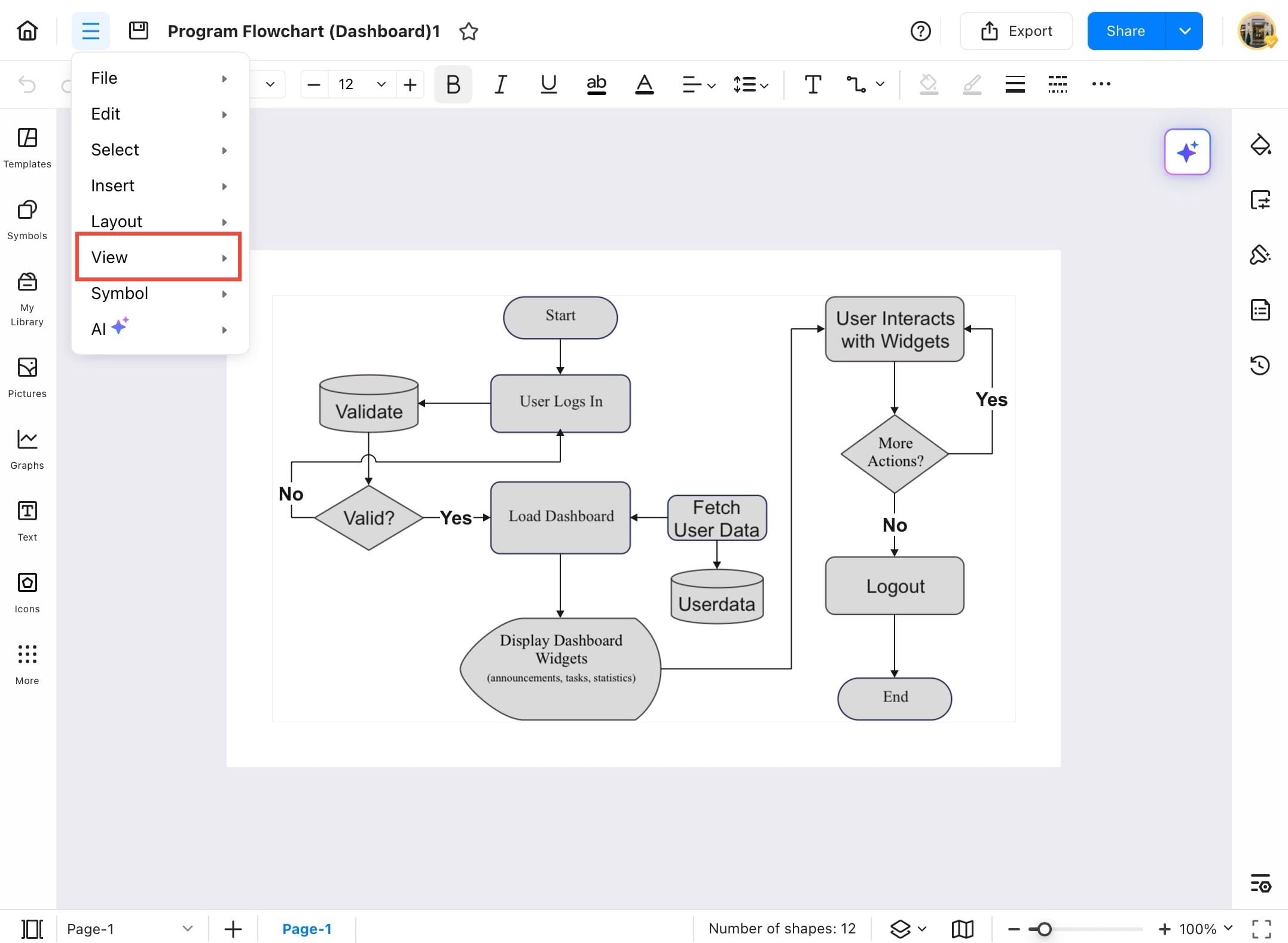Open the Insert submenu
This screenshot has width=1288, height=943.
[158, 185]
